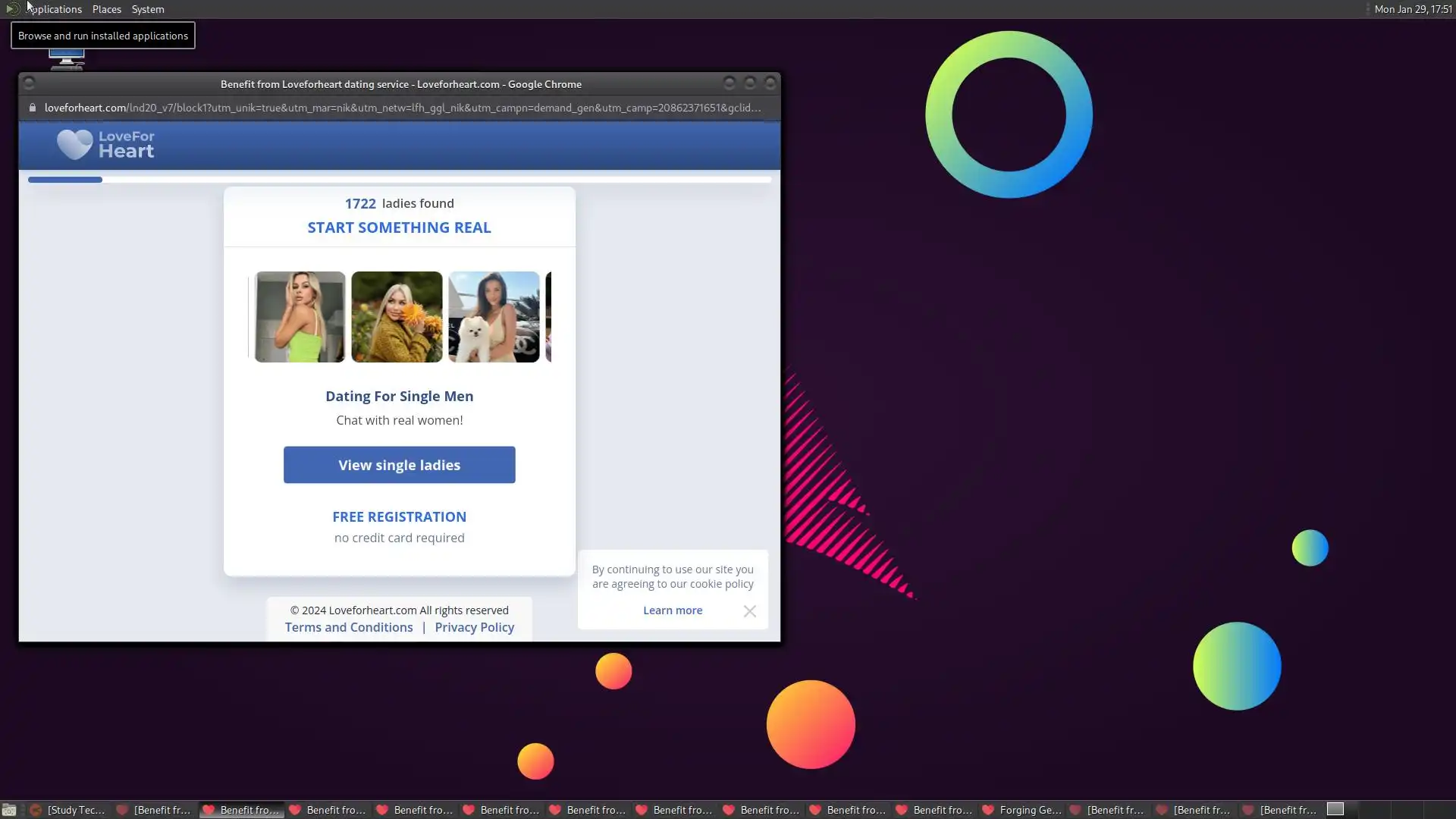Click the show desktop icon in the taskbar
This screenshot has height=819, width=1456.
coord(9,810)
